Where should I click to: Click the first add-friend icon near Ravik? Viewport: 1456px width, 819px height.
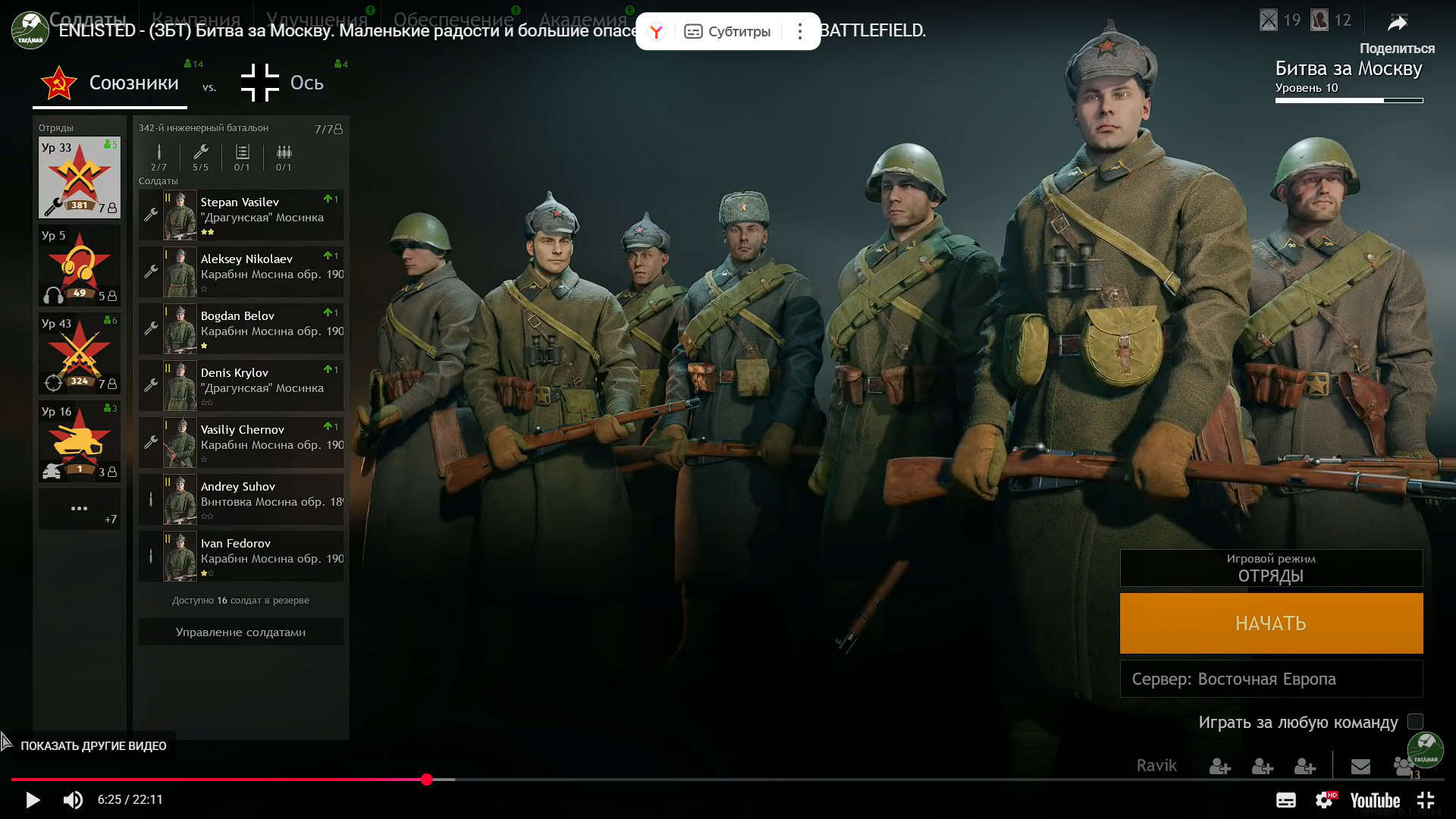pos(1219,767)
